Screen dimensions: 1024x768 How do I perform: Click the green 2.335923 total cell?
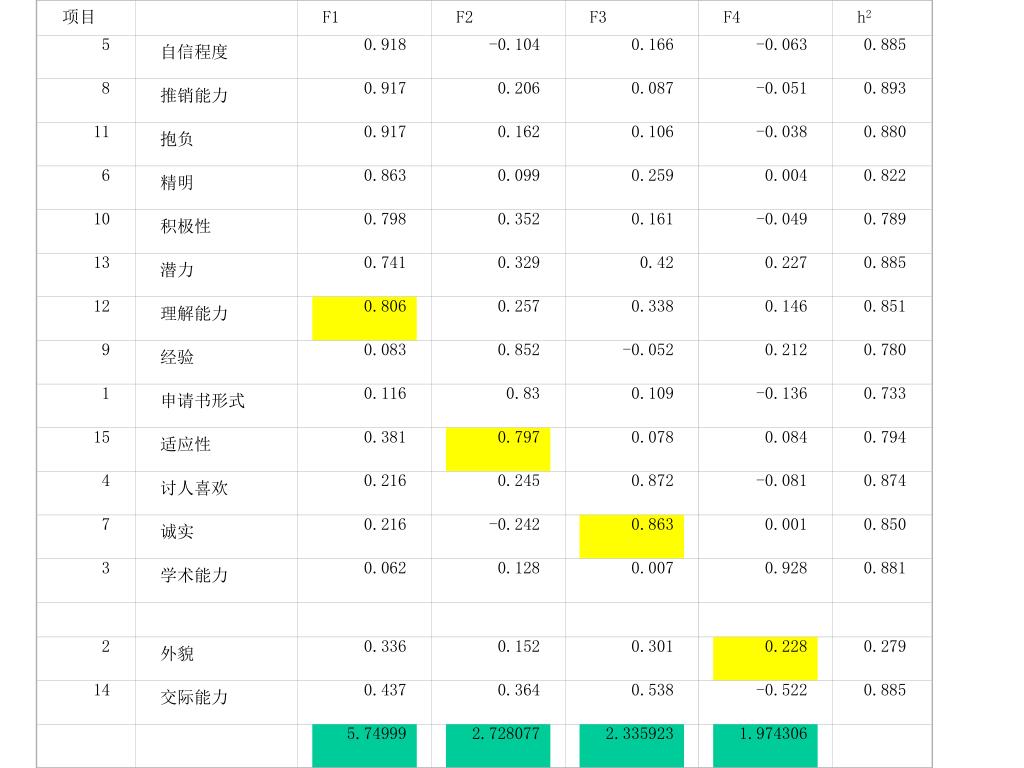(632, 746)
